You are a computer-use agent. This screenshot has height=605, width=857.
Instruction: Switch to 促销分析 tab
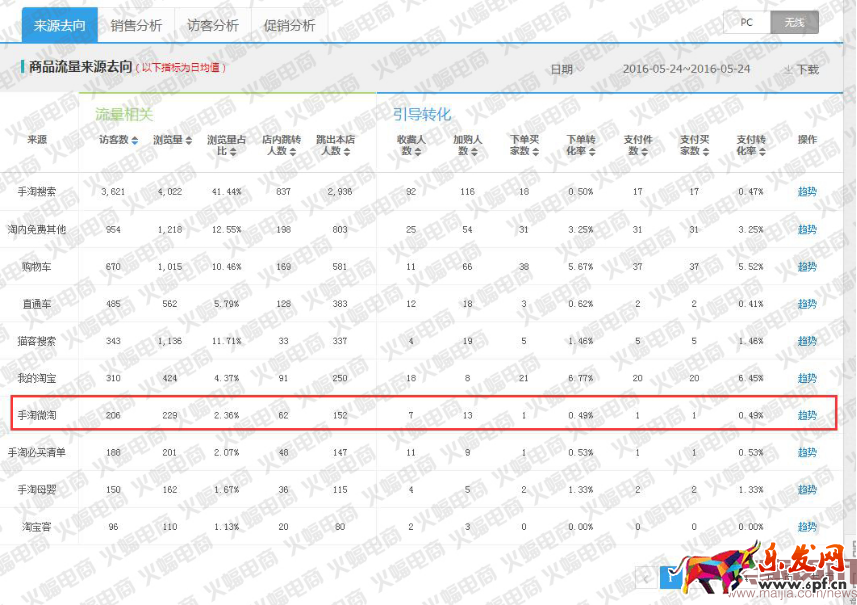click(289, 25)
